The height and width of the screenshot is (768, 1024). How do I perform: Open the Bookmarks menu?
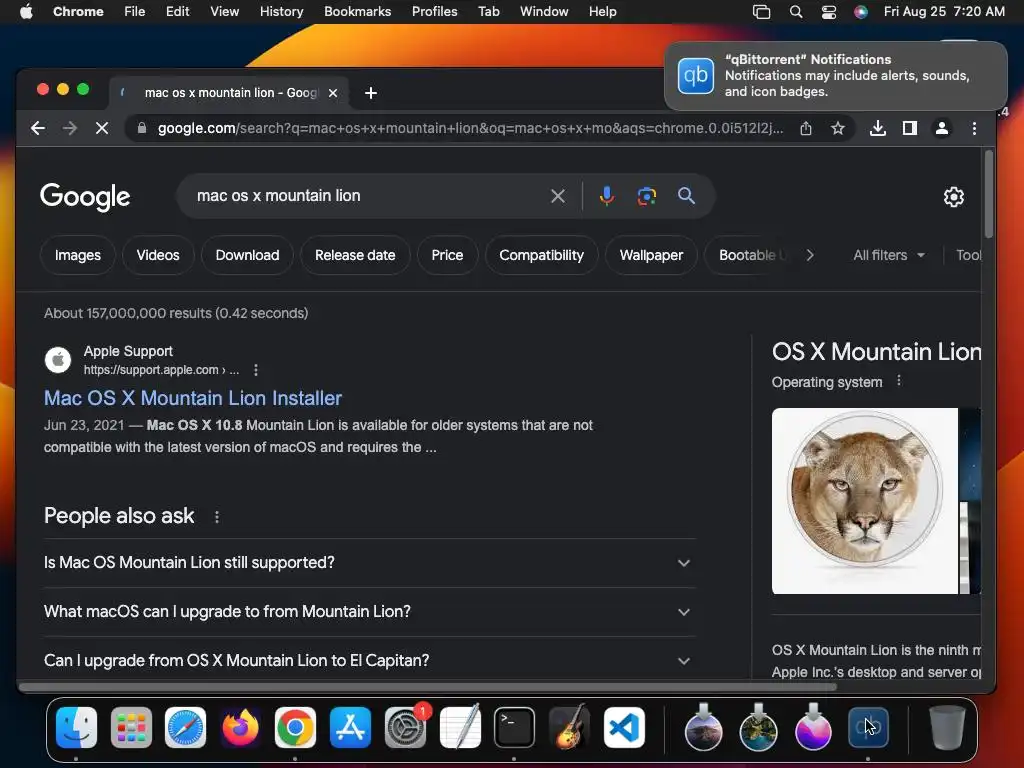click(357, 12)
